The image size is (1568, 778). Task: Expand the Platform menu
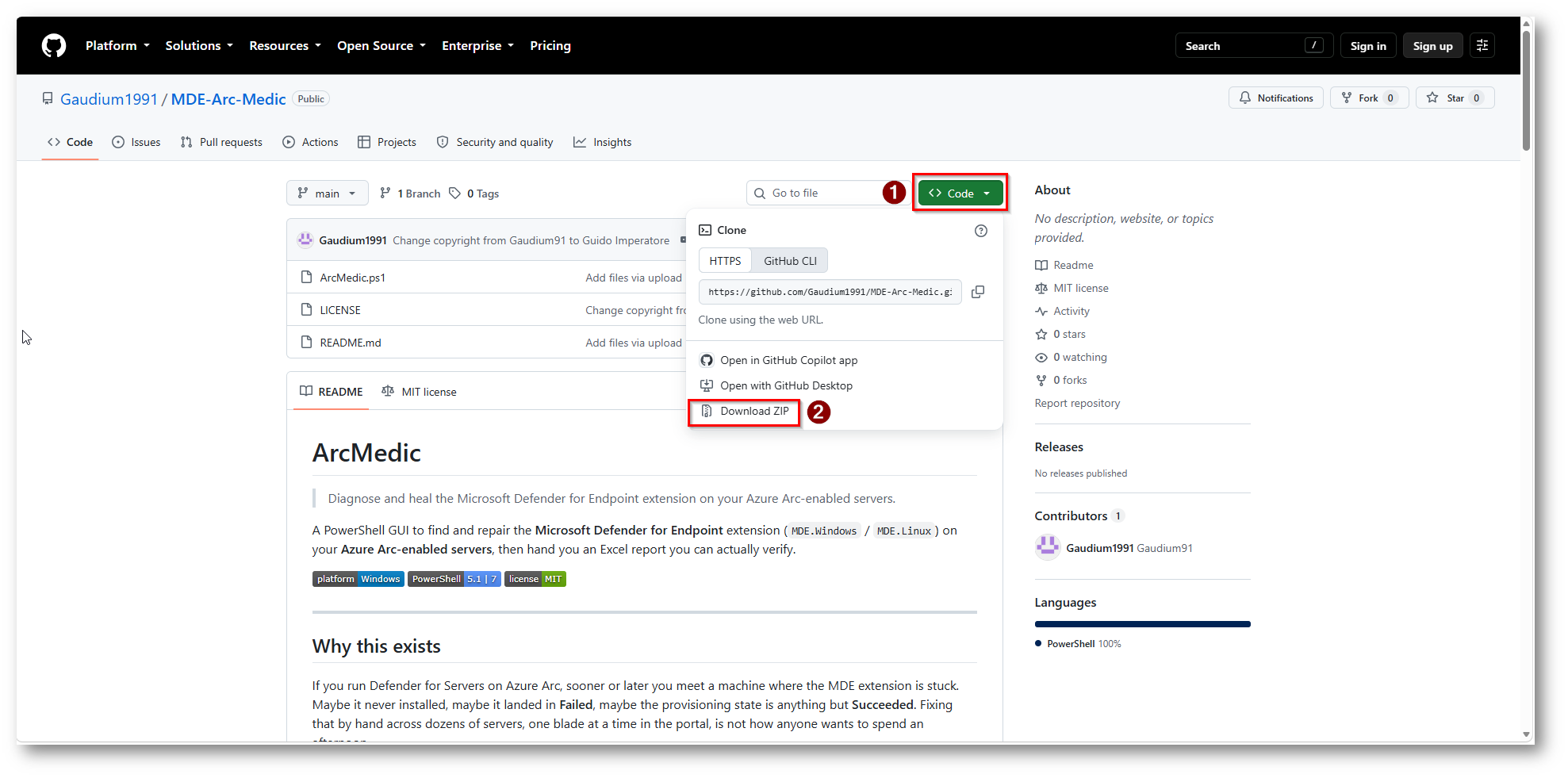pyautogui.click(x=117, y=46)
